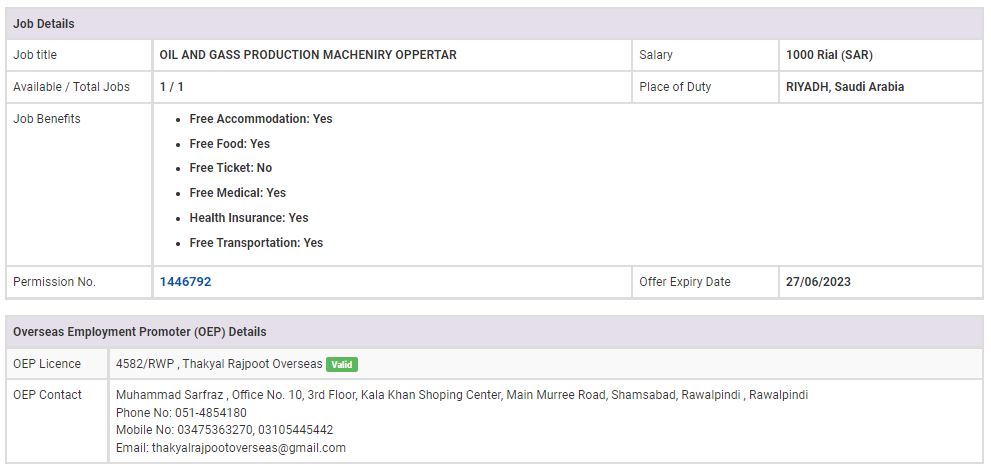
Task: Click the Free Ticket: No benefit
Action: tap(230, 168)
